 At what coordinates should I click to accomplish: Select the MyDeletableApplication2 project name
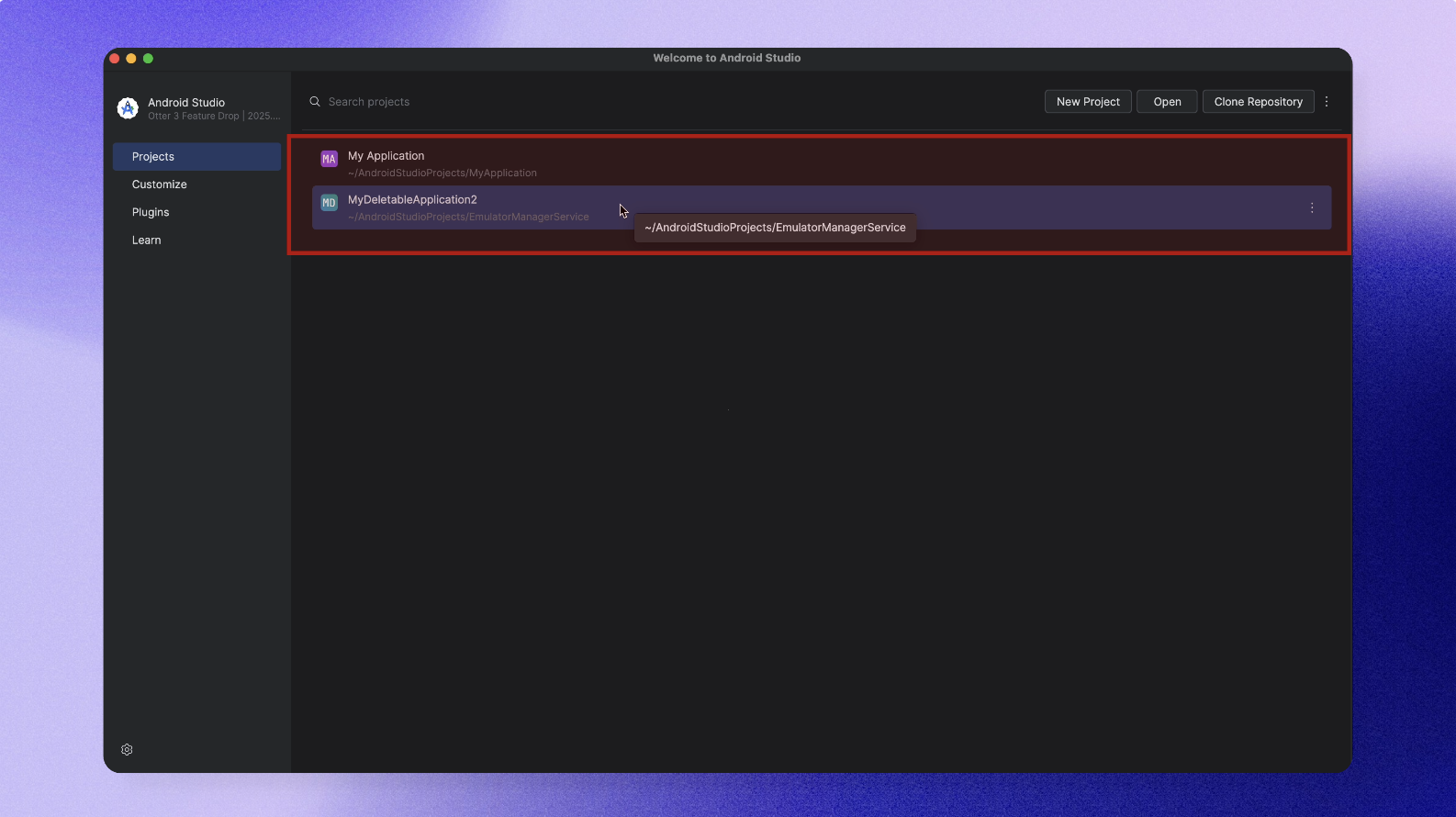click(x=412, y=200)
